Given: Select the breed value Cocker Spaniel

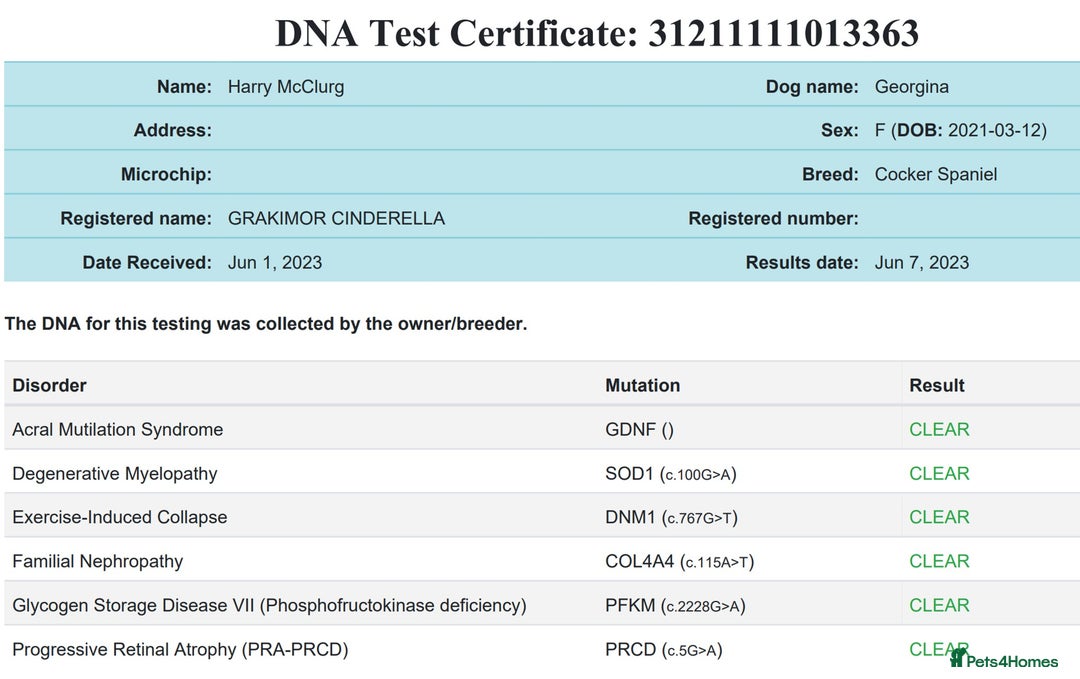Looking at the screenshot, I should (x=936, y=175).
